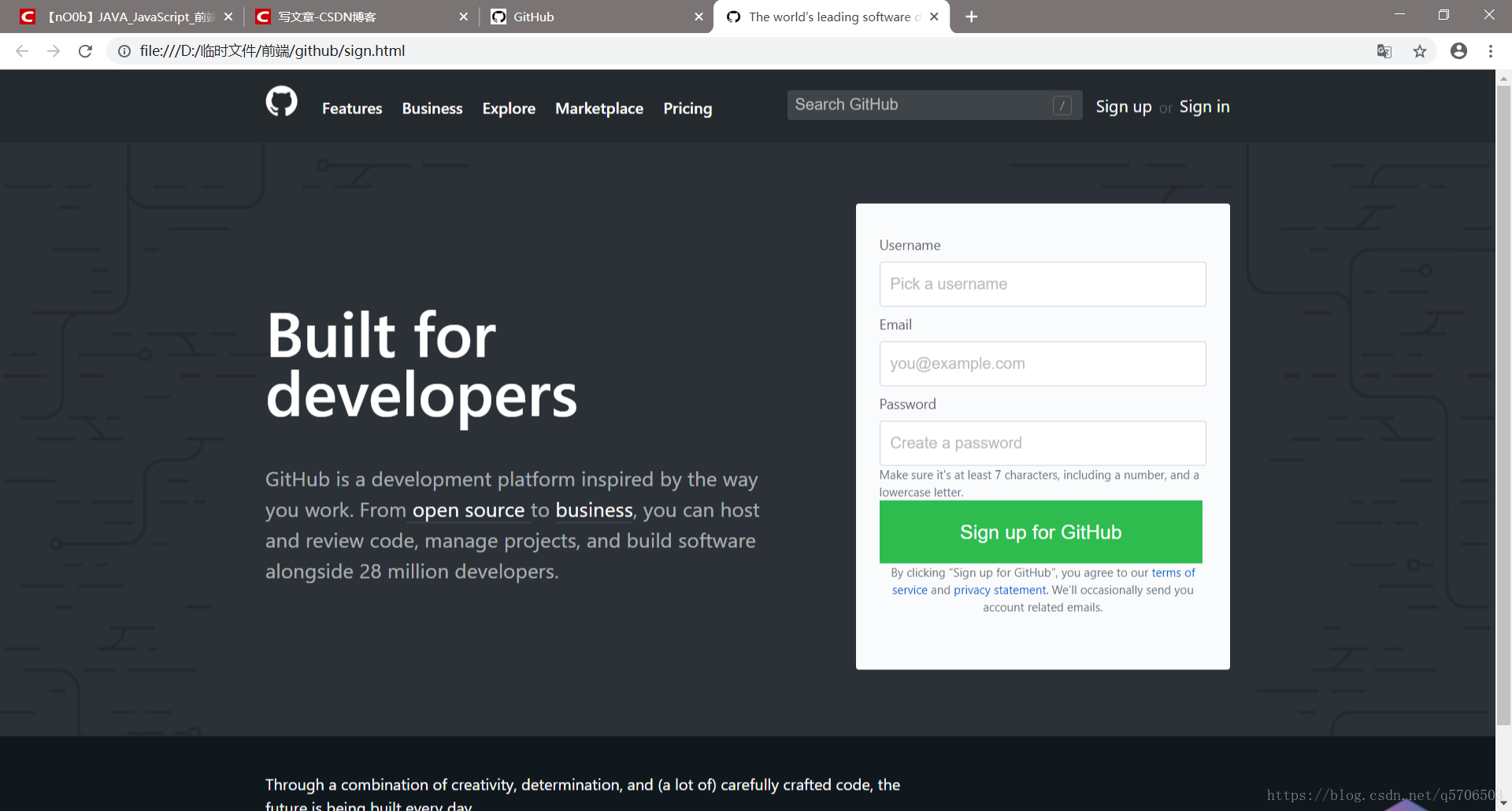1512x811 pixels.
Task: Open the Chrome profile avatar icon
Action: (x=1458, y=51)
